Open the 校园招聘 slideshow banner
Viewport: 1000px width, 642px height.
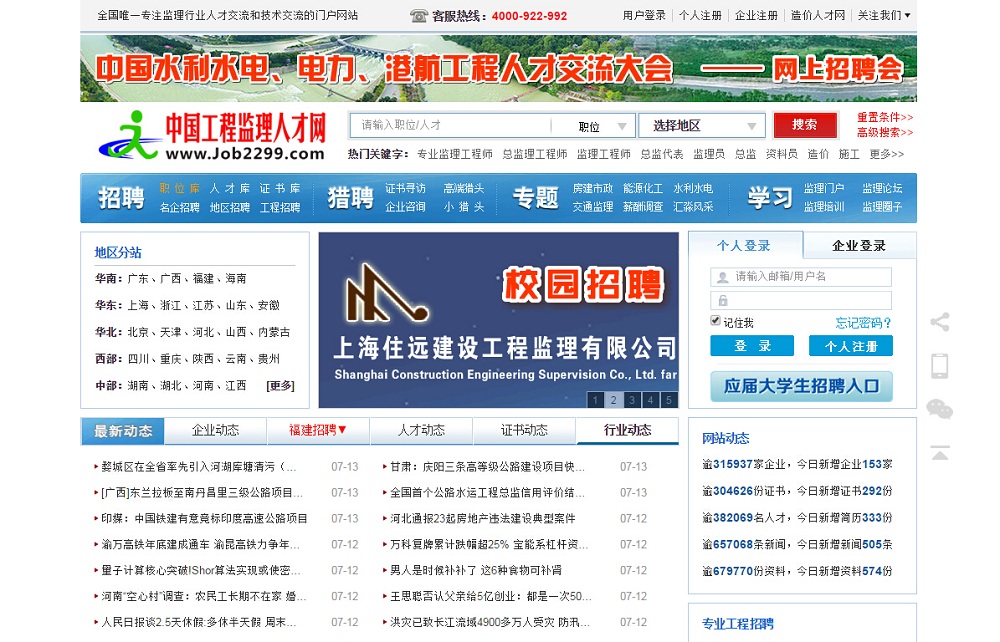(x=498, y=320)
